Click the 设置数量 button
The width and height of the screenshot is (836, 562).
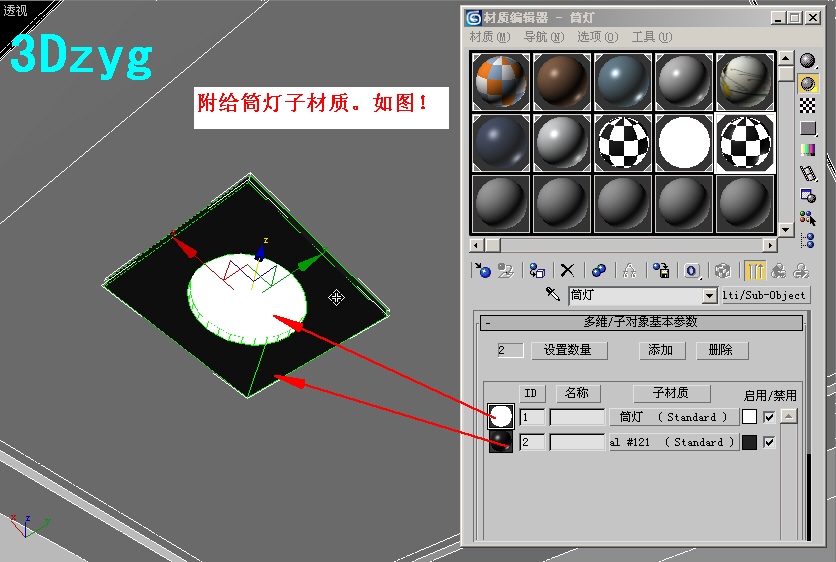point(568,350)
